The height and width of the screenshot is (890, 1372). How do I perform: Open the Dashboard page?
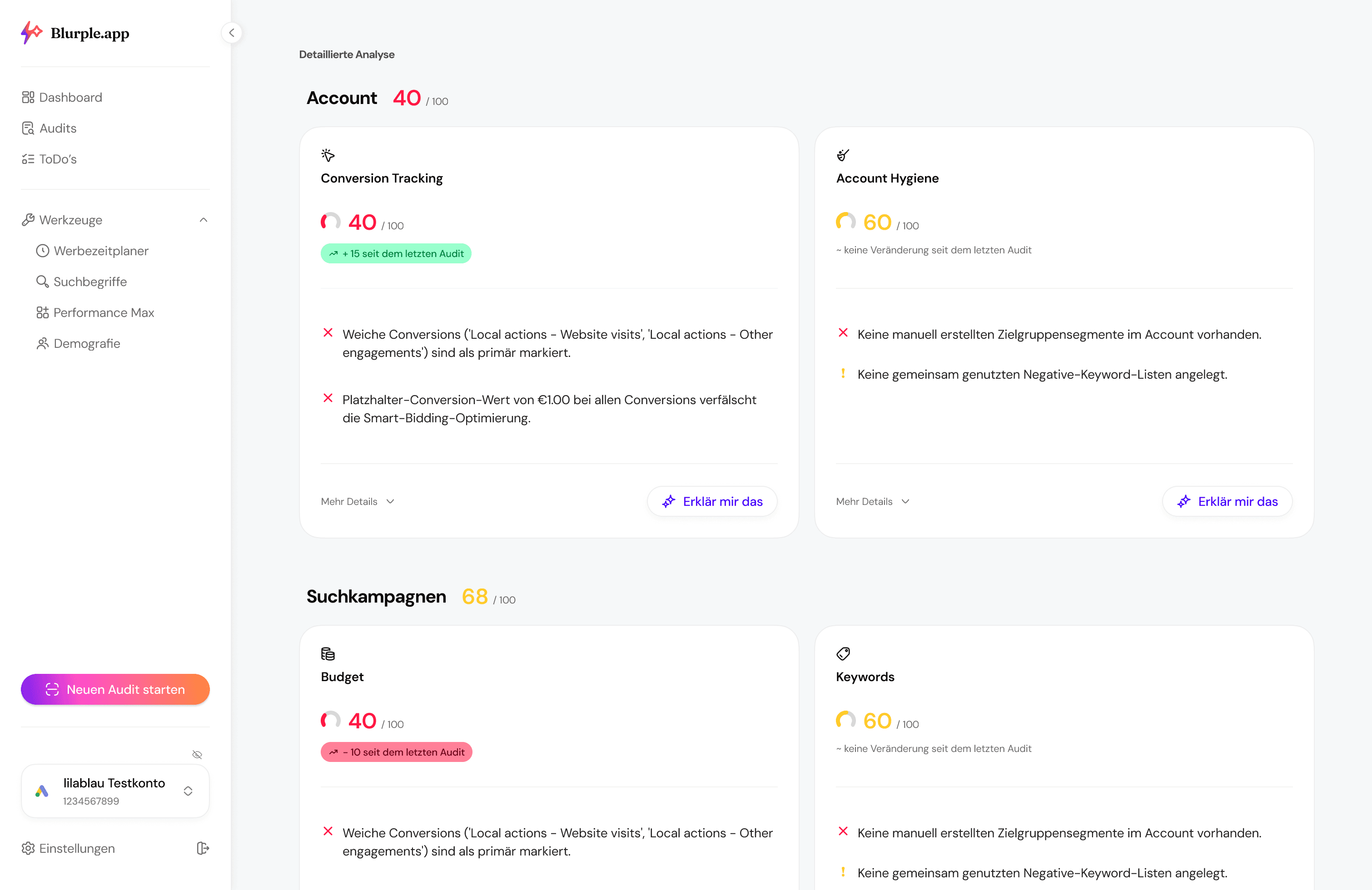point(62,97)
